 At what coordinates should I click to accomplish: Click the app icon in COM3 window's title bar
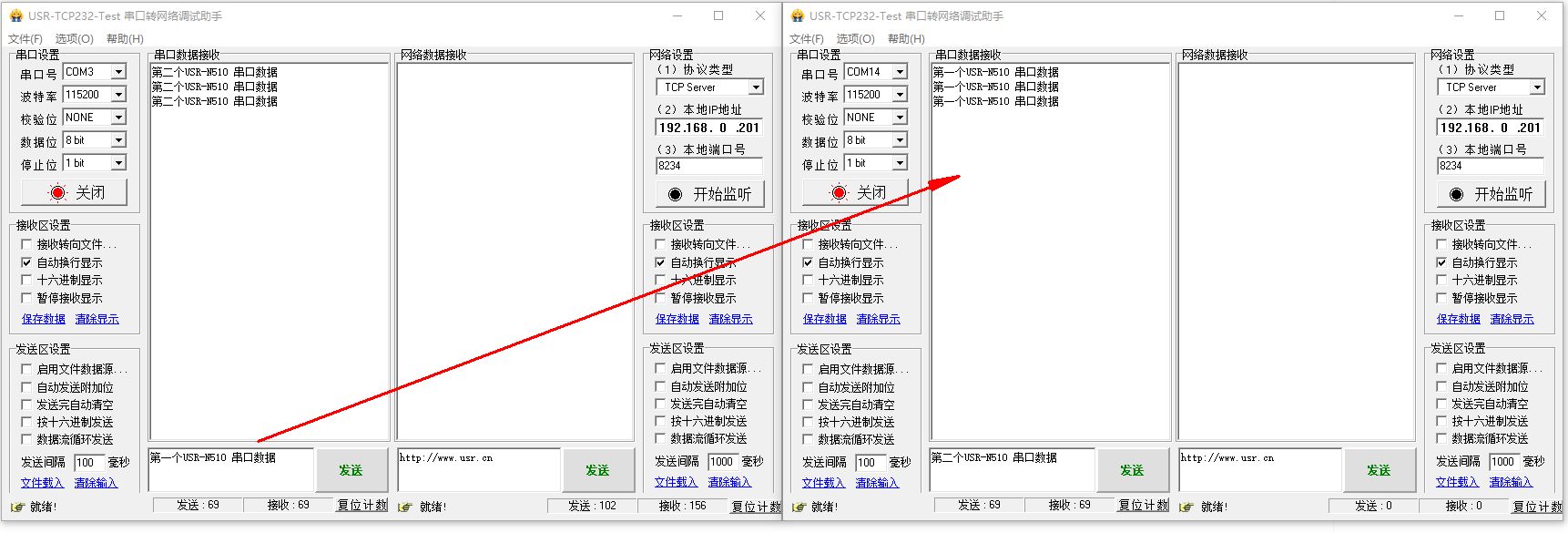coord(15,15)
